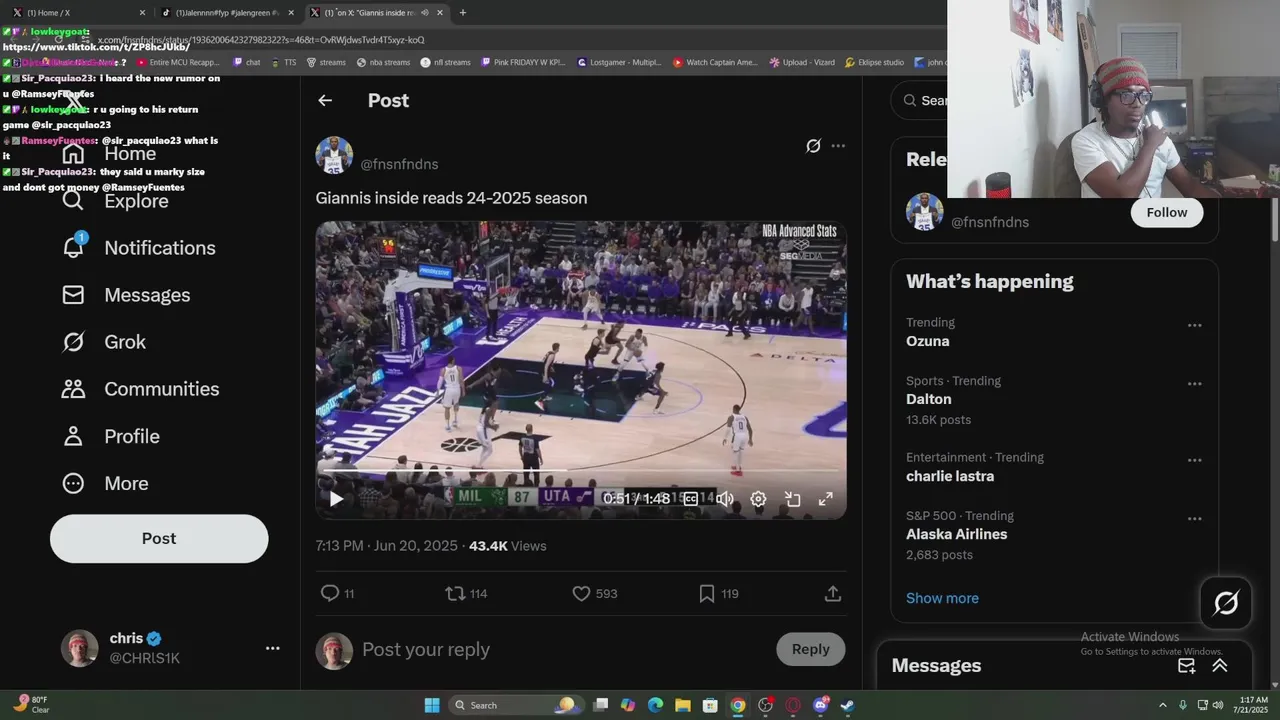Open the nba streams bookmark
The width and height of the screenshot is (1280, 720).
click(383, 62)
